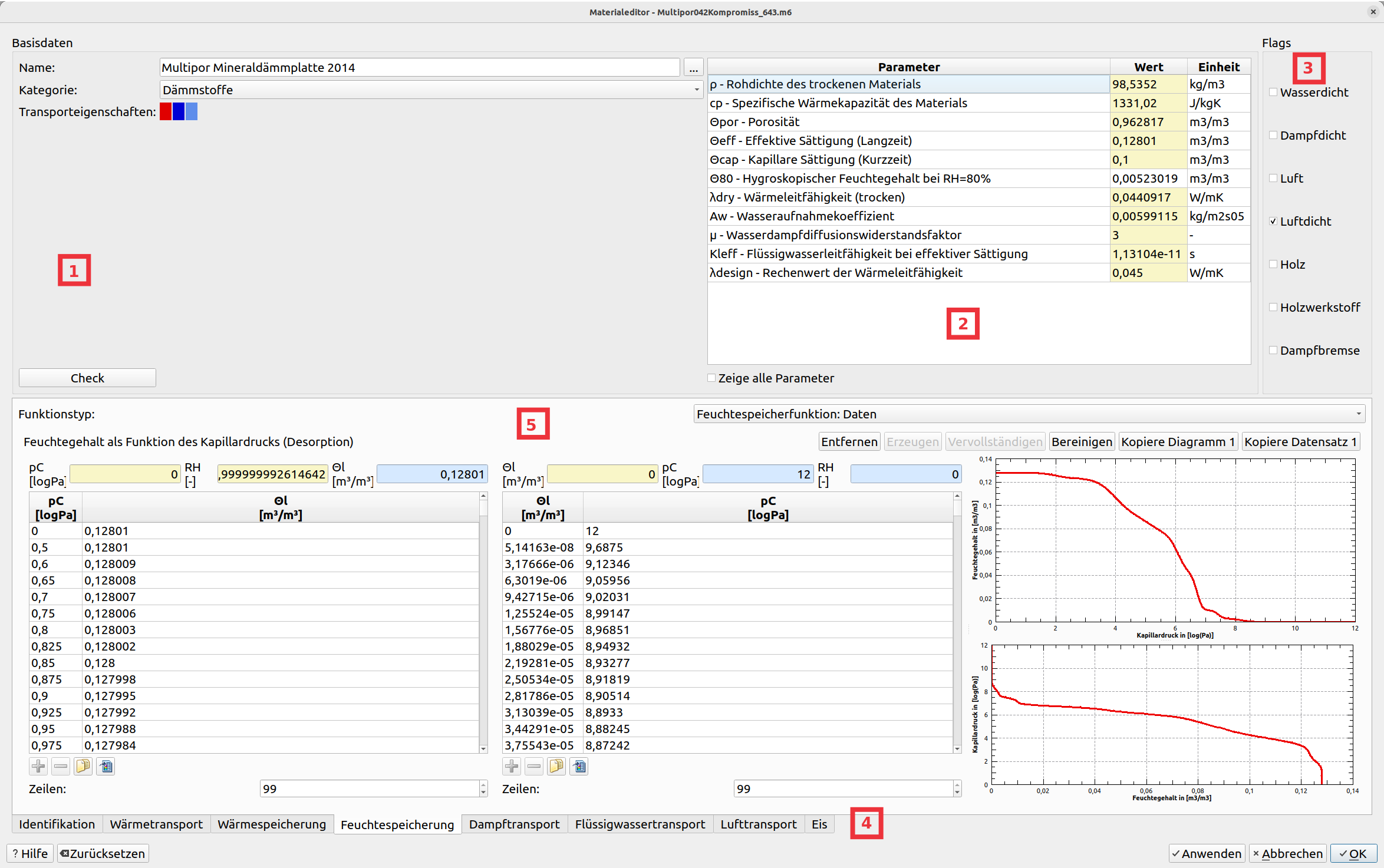Select the Feuchtespeicherung tab
The width and height of the screenshot is (1384, 868).
[397, 824]
